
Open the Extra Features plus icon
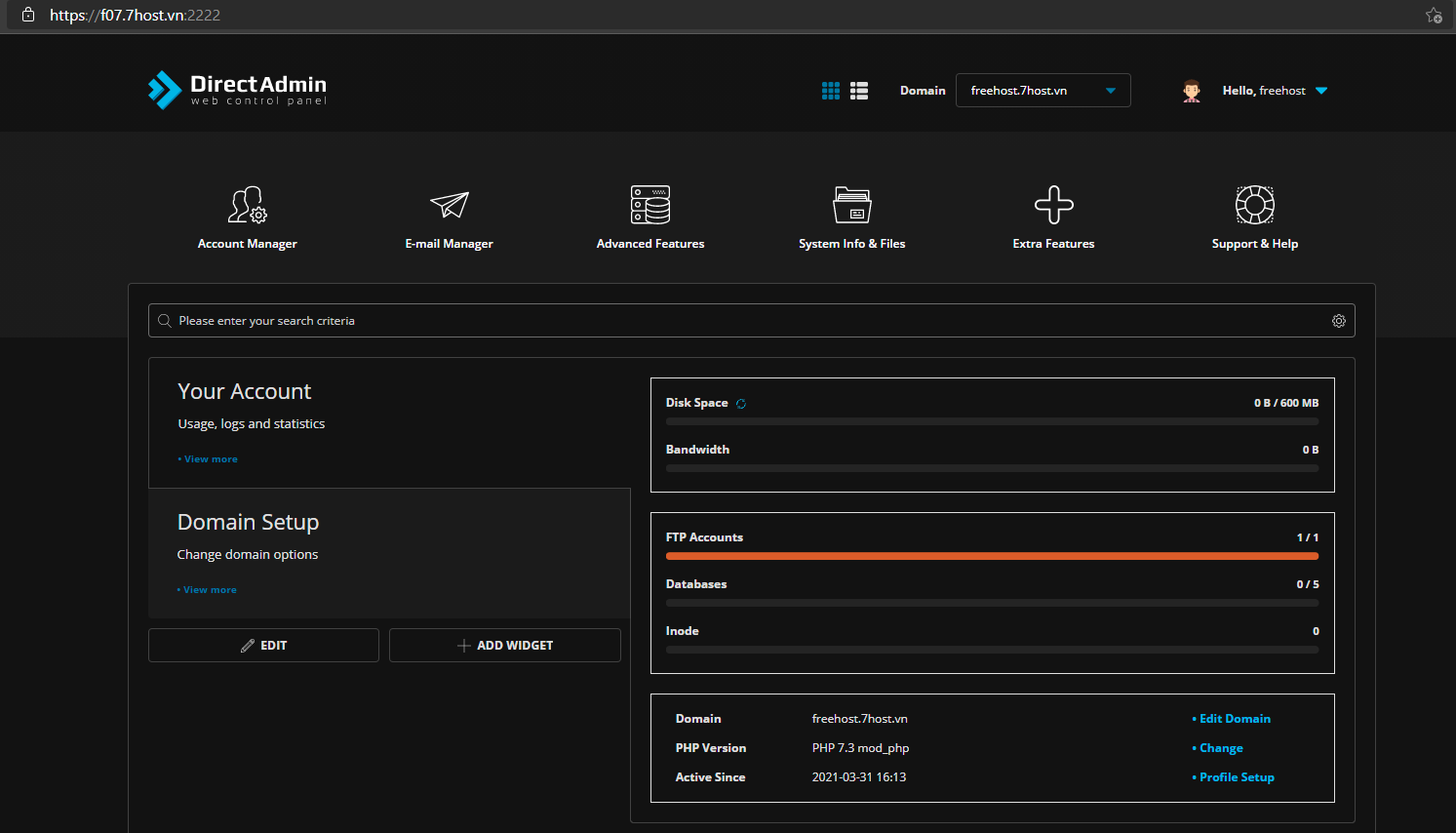click(1054, 205)
